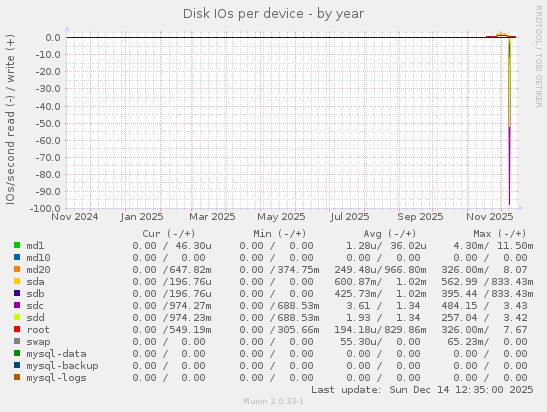Click the Max (-/+) column header

[x=500, y=233]
